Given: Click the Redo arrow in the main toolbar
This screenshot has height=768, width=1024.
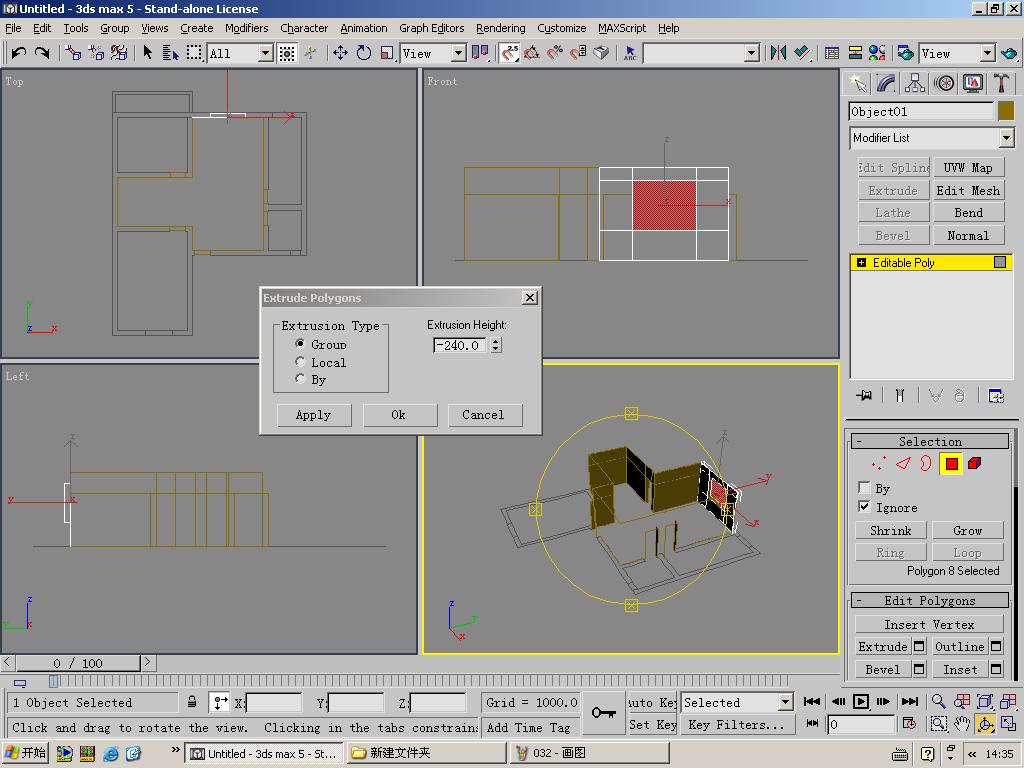Looking at the screenshot, I should pos(42,53).
